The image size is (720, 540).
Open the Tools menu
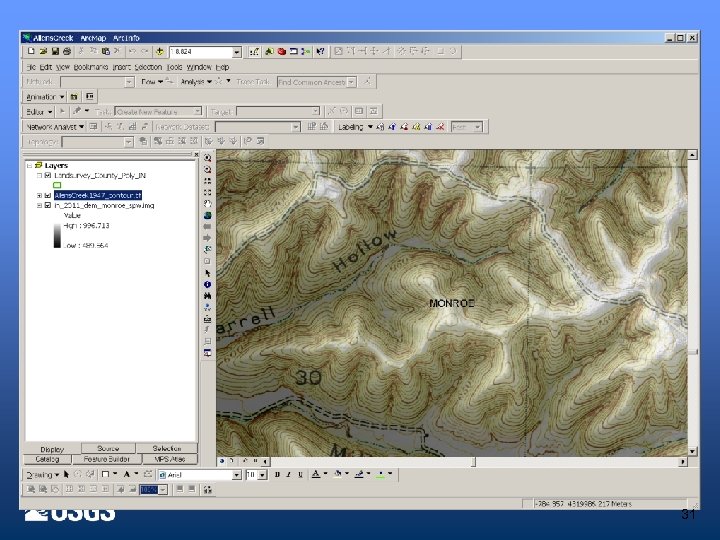point(174,67)
